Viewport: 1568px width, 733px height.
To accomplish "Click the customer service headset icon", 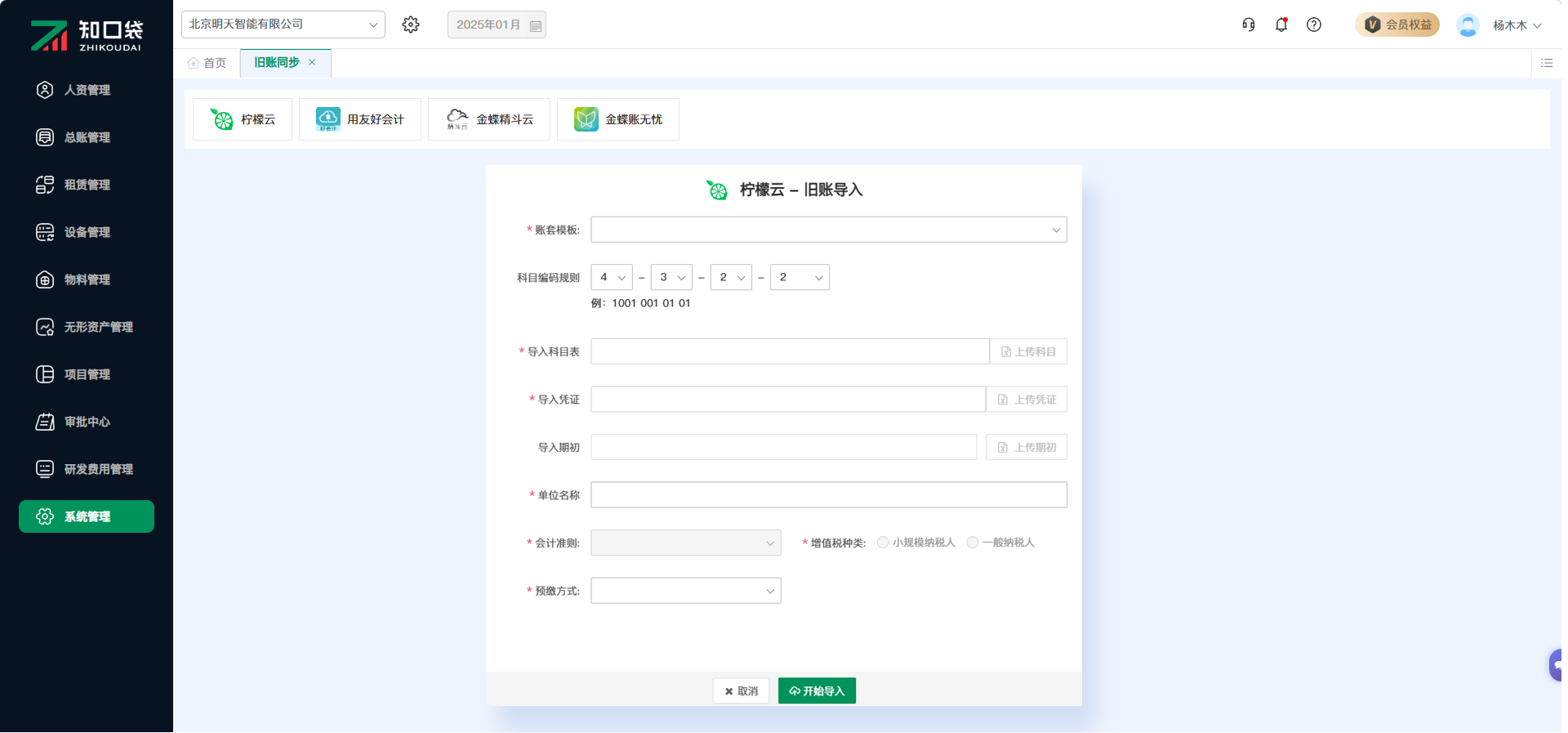I will coord(1249,25).
